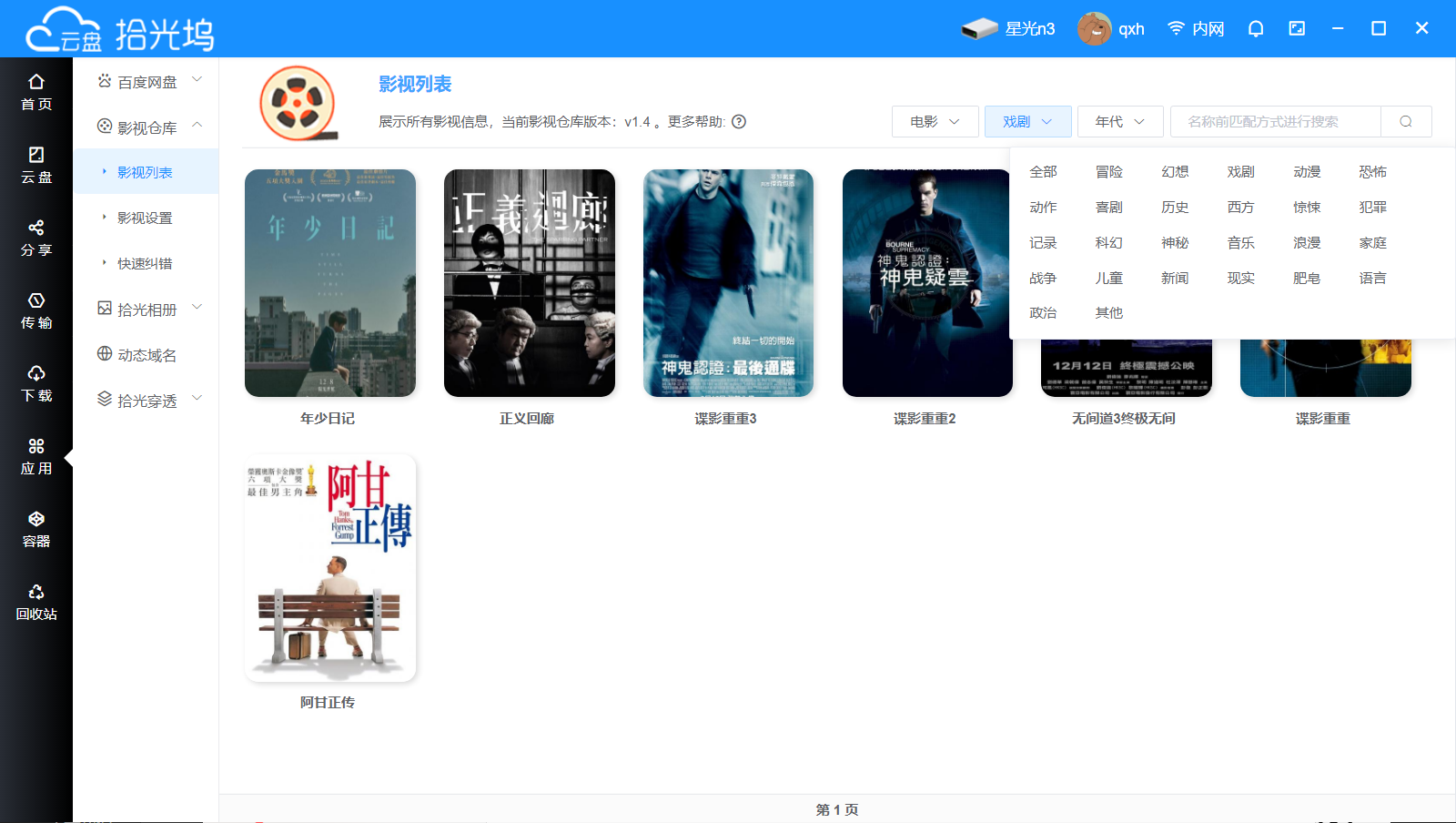The image size is (1456, 823).
Task: Click the 拾光相册 picture icon
Action: tap(105, 309)
